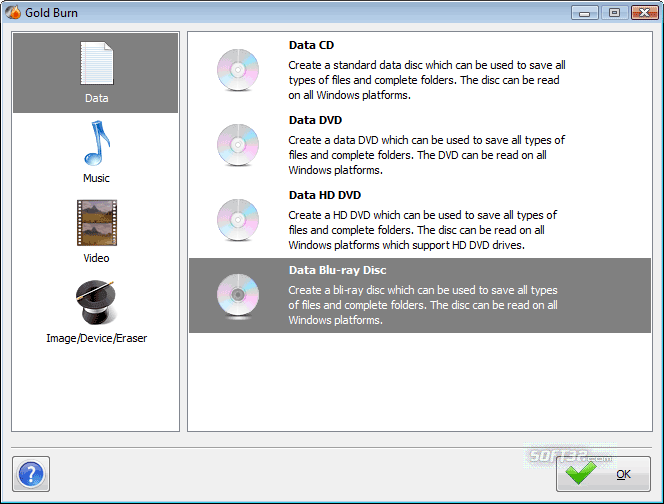Maximize the Gold Burn window
Screen dimensions: 664x504
coord(614,13)
